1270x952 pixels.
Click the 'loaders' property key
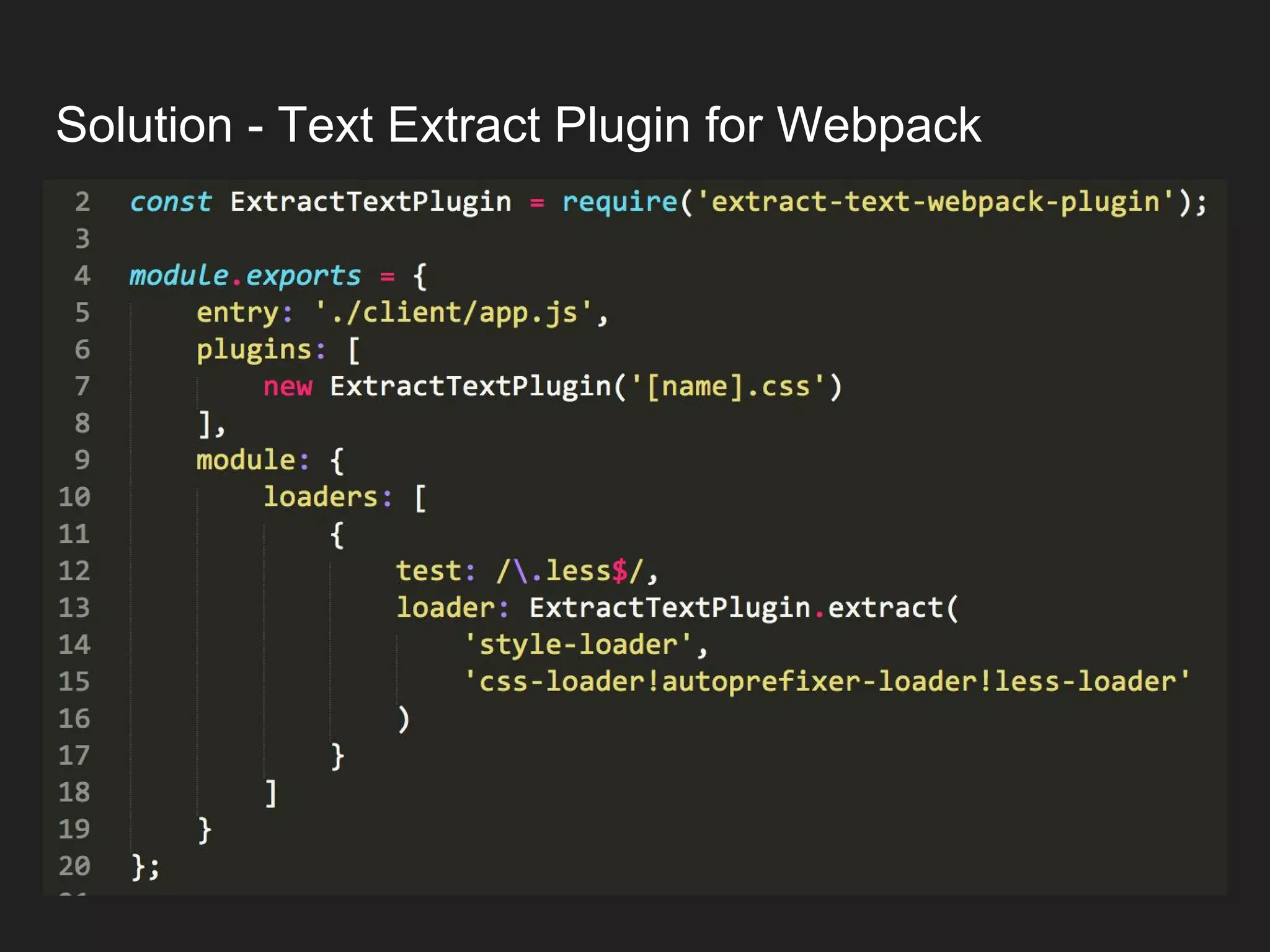click(321, 497)
